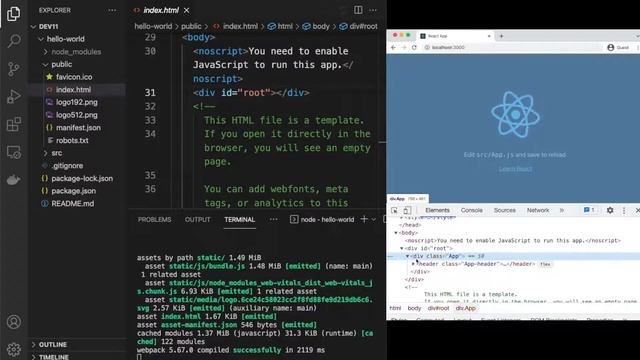The height and width of the screenshot is (360, 640).
Task: Open logo512.png file
Action: [77, 115]
